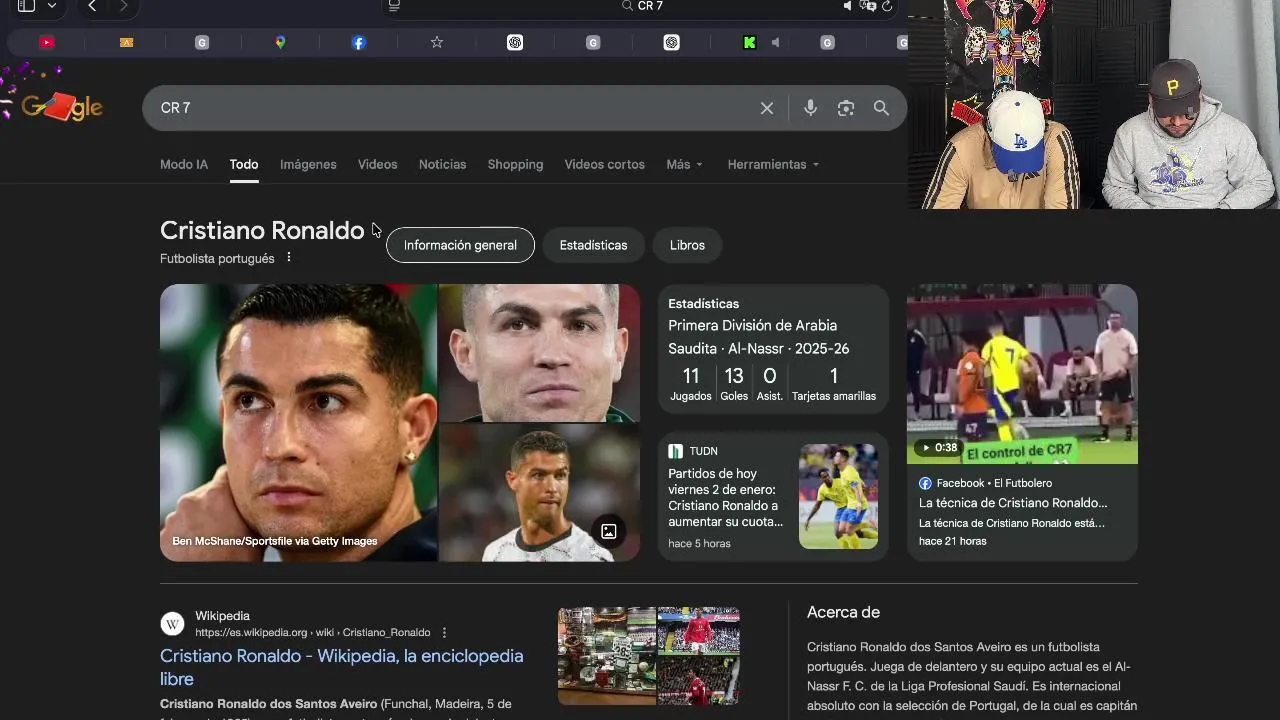Select the Todo results tab
The image size is (1280, 720).
coord(244,164)
